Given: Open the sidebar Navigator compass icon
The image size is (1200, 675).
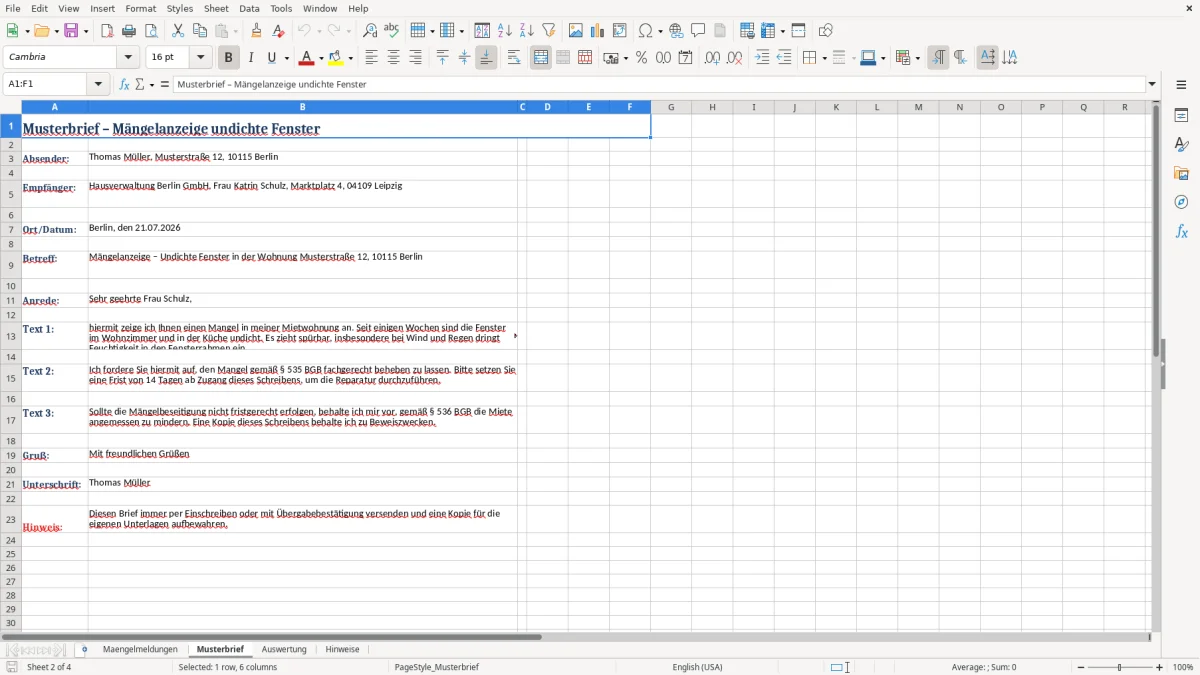Looking at the screenshot, I should click(x=1181, y=202).
